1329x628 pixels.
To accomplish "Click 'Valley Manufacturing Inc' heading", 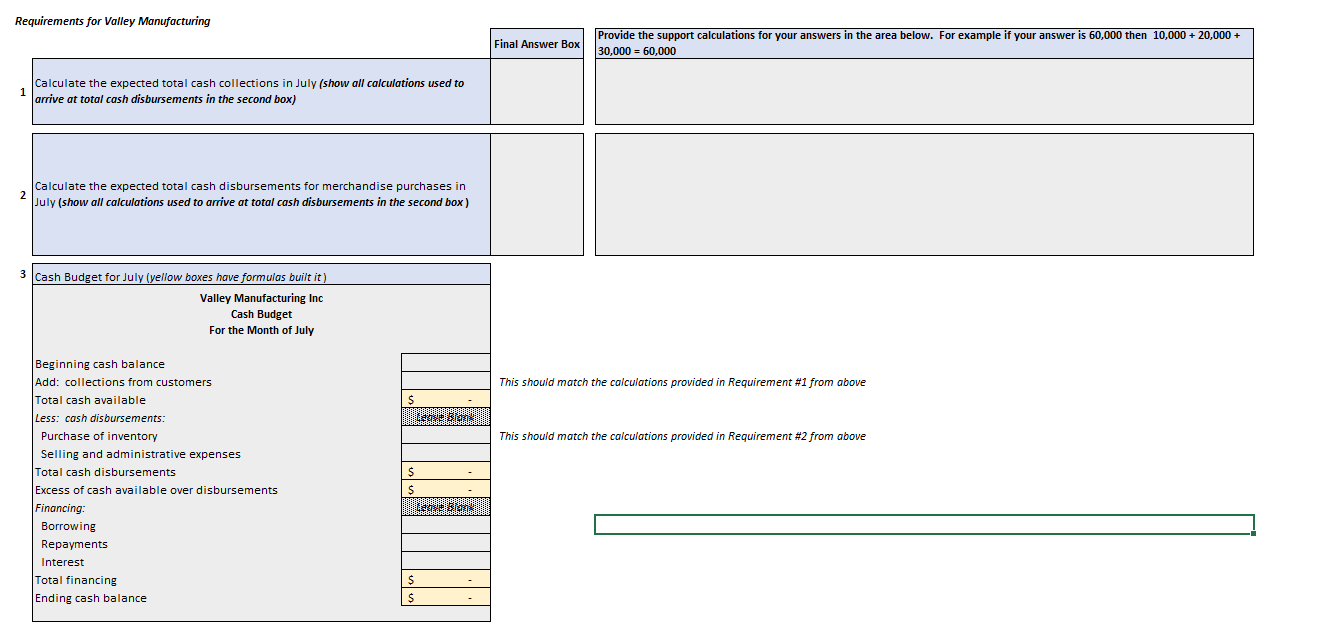I will click(x=261, y=298).
